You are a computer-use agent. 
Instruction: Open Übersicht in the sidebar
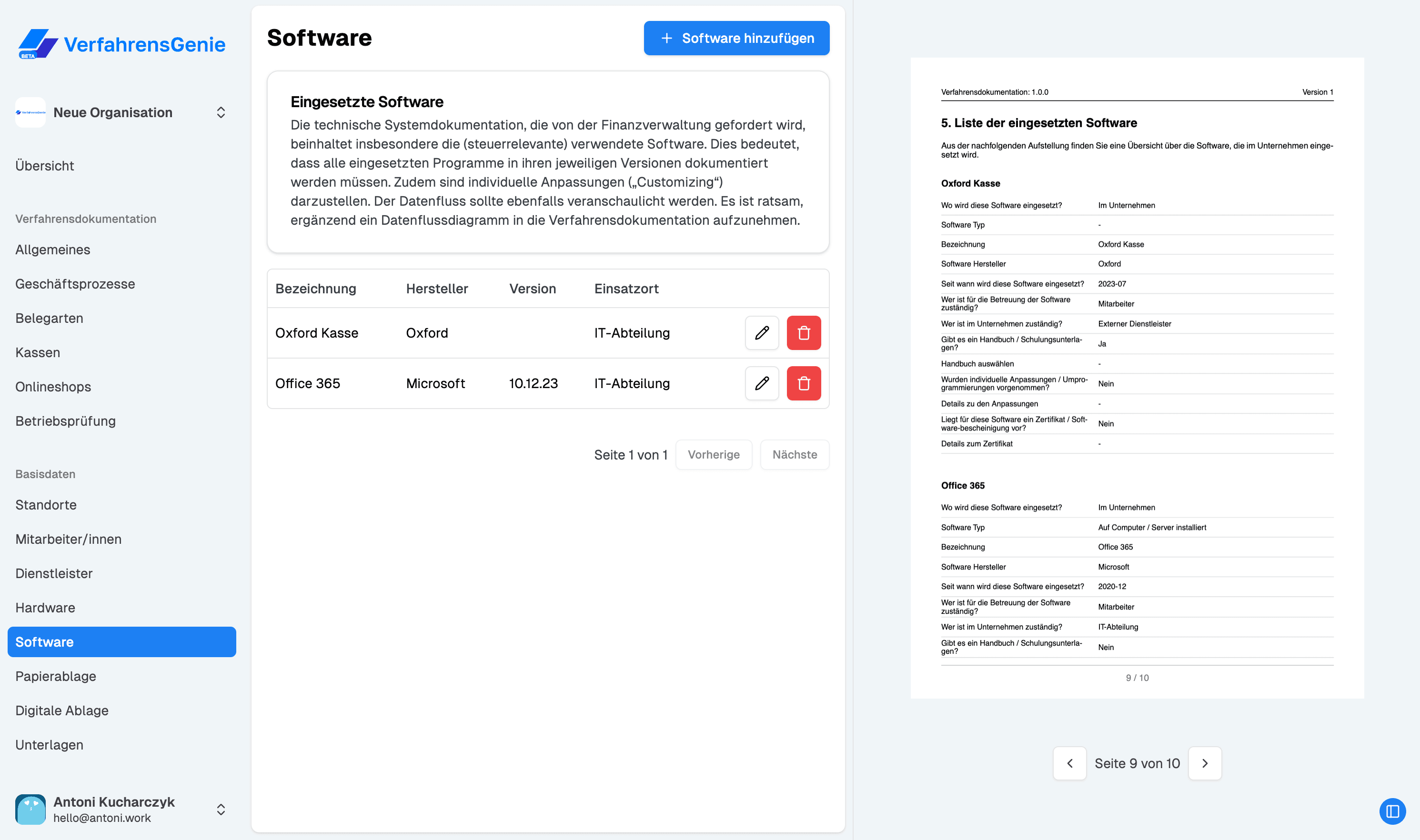pyautogui.click(x=45, y=166)
